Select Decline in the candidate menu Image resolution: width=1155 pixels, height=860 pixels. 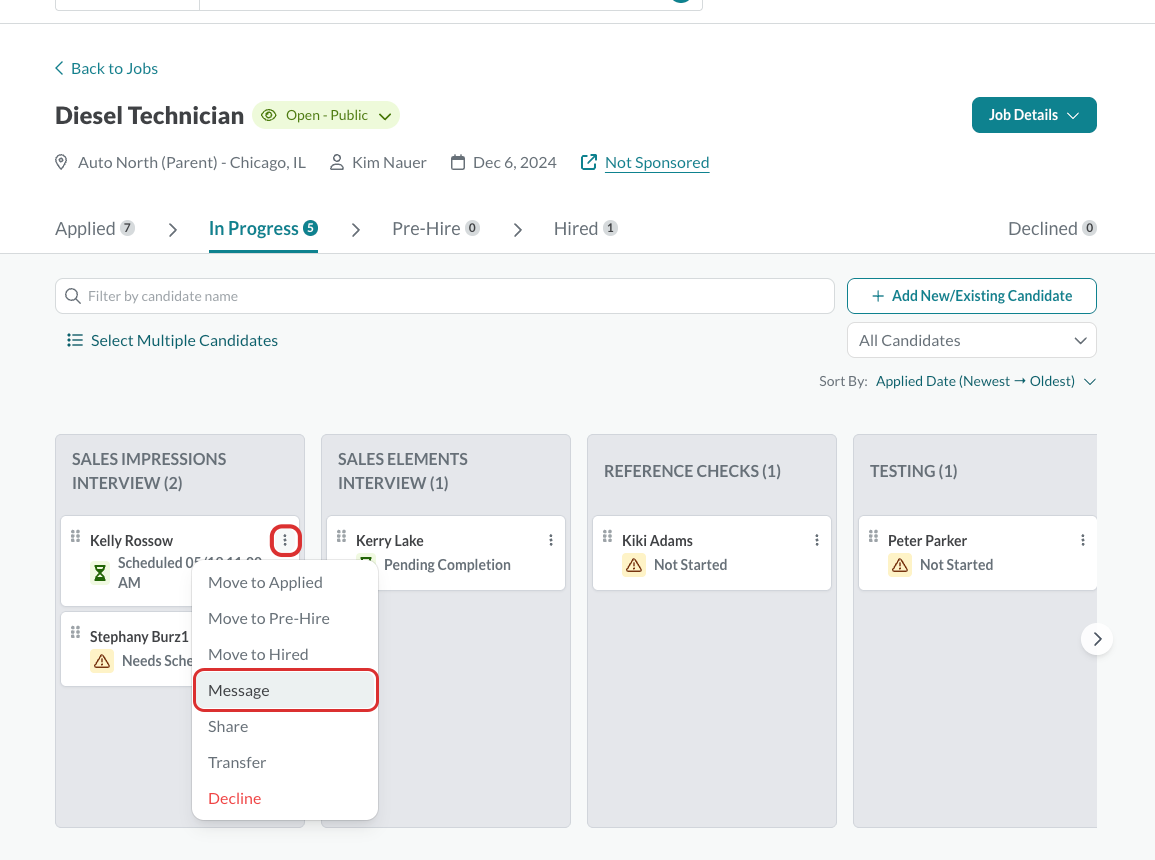pyautogui.click(x=285, y=799)
